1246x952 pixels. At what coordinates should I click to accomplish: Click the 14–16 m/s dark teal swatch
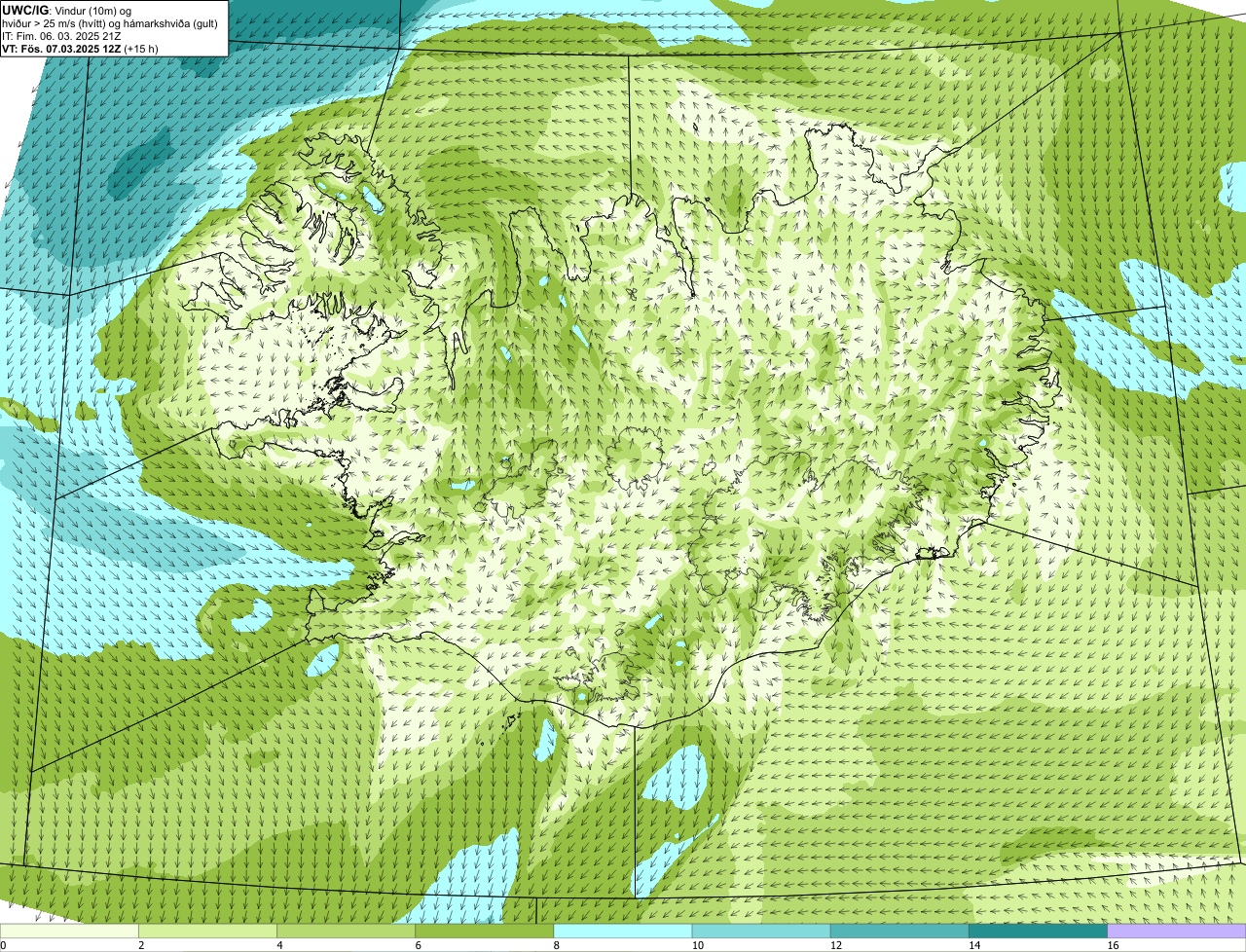pos(1039,932)
